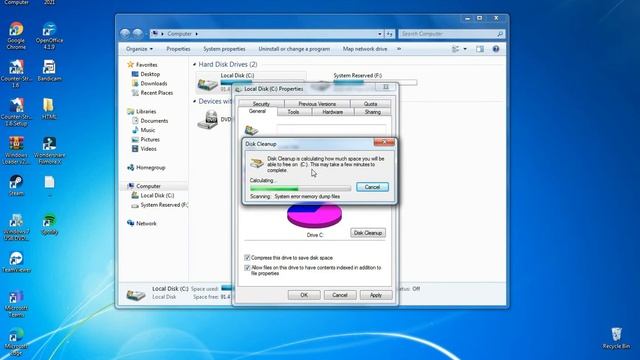The image size is (640, 360).
Task: Click Apply in Properties dialog
Action: pos(376,295)
